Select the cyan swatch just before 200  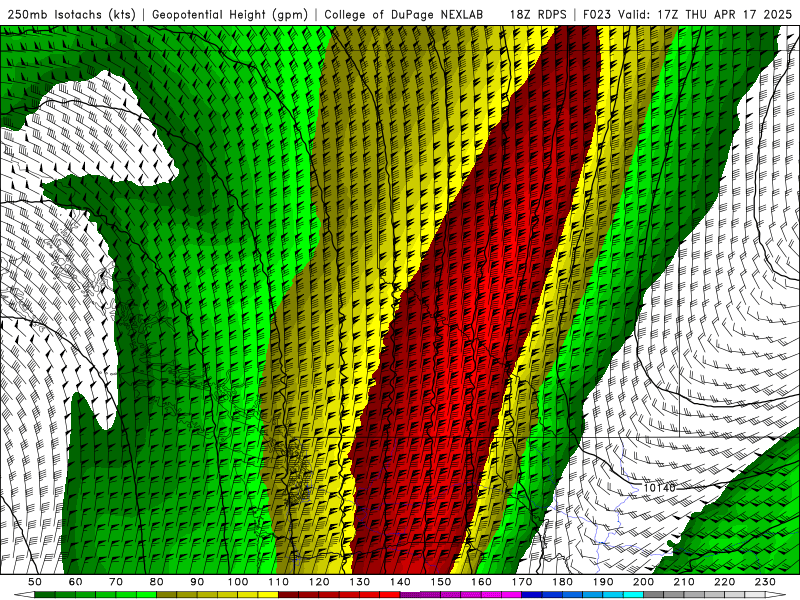(633, 594)
